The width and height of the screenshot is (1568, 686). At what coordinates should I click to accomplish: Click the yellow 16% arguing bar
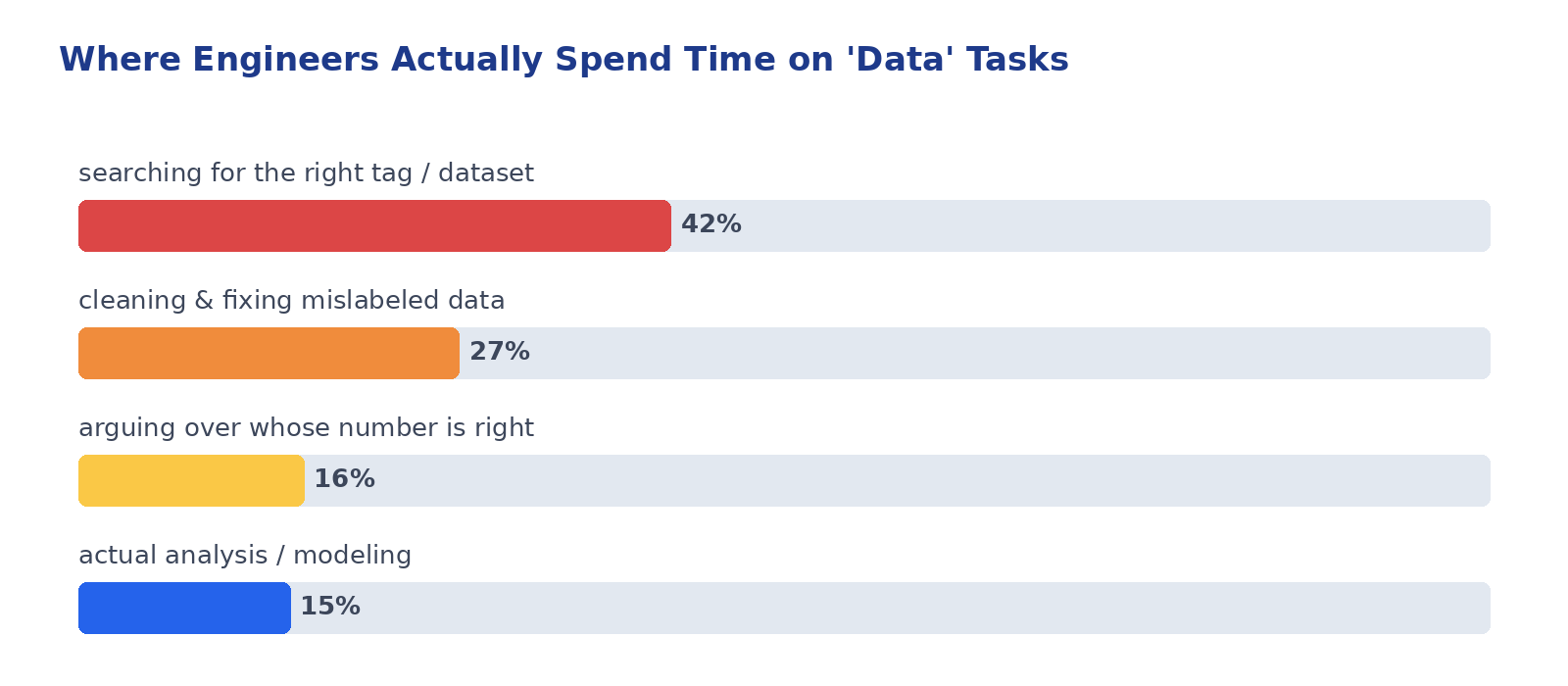191,480
